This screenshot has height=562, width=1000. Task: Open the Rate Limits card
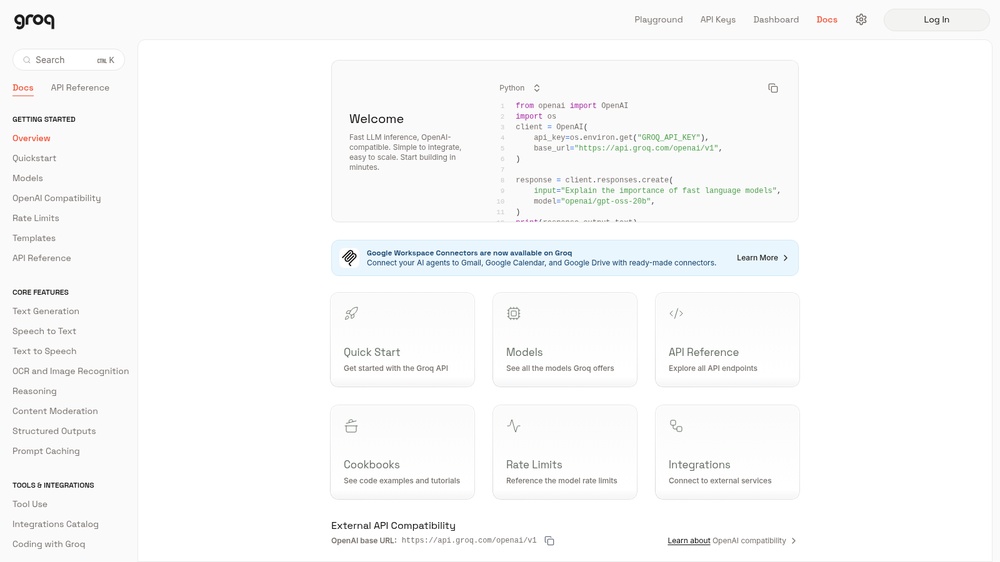pos(564,452)
